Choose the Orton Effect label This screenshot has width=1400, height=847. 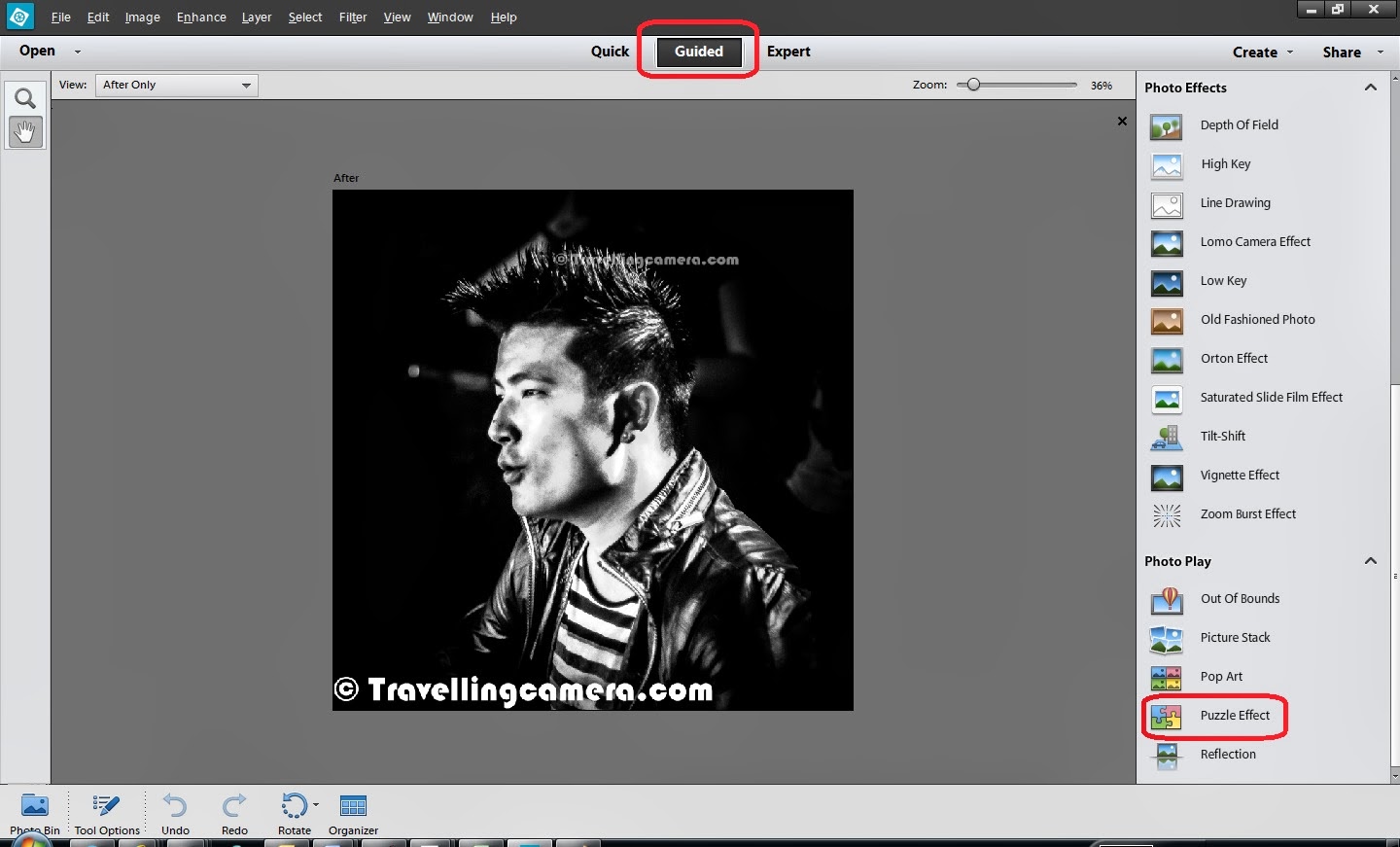tap(1234, 359)
